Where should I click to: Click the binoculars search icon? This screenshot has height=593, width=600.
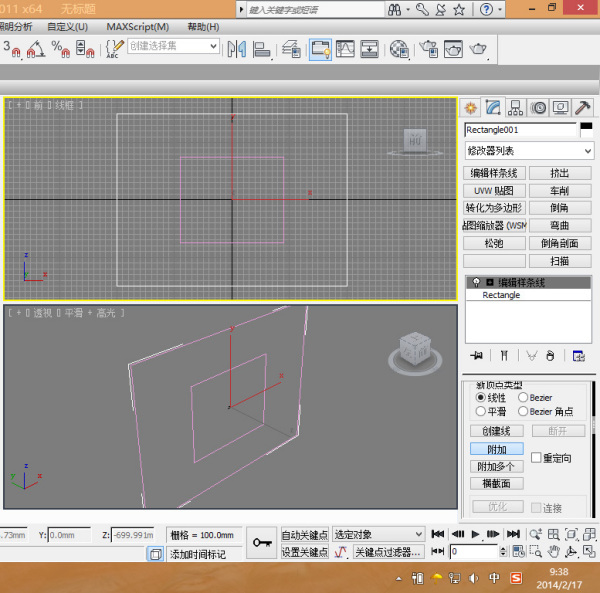[x=394, y=10]
